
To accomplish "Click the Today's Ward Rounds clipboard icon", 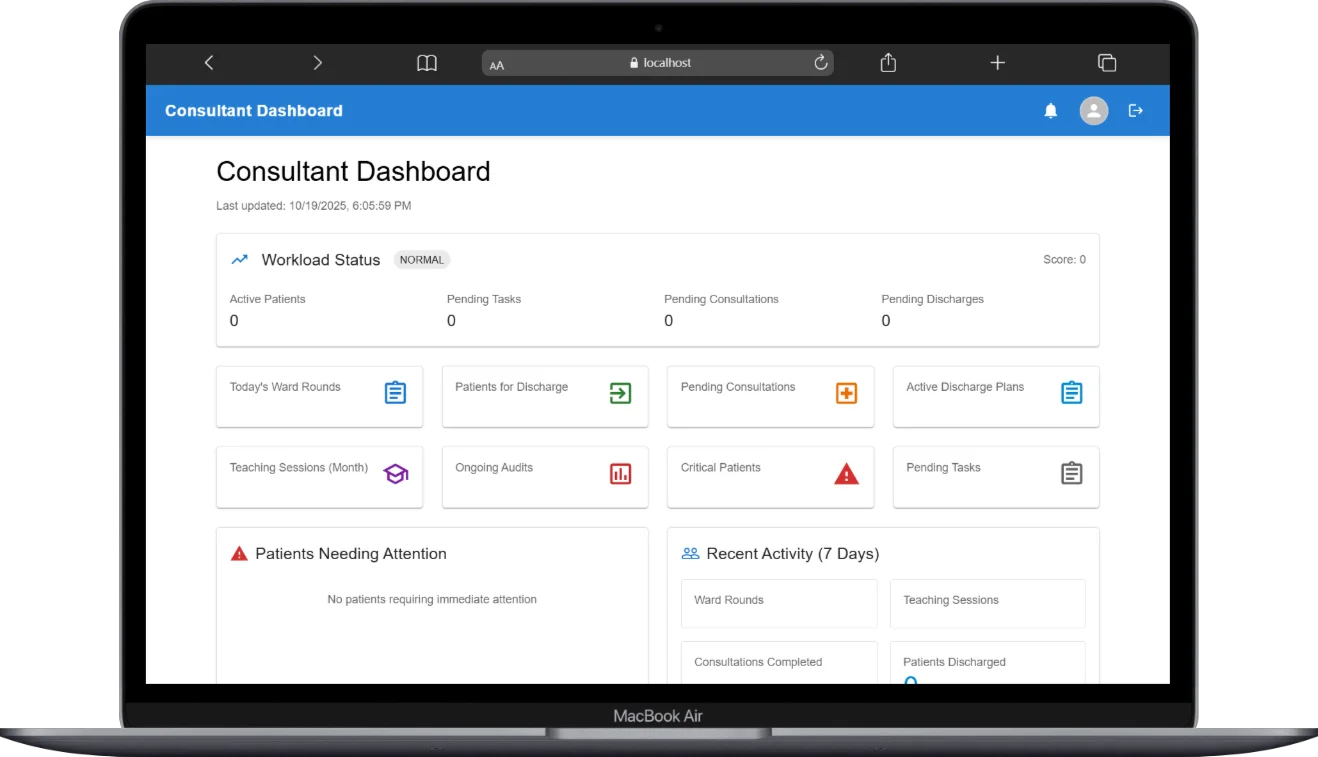I will coord(395,394).
